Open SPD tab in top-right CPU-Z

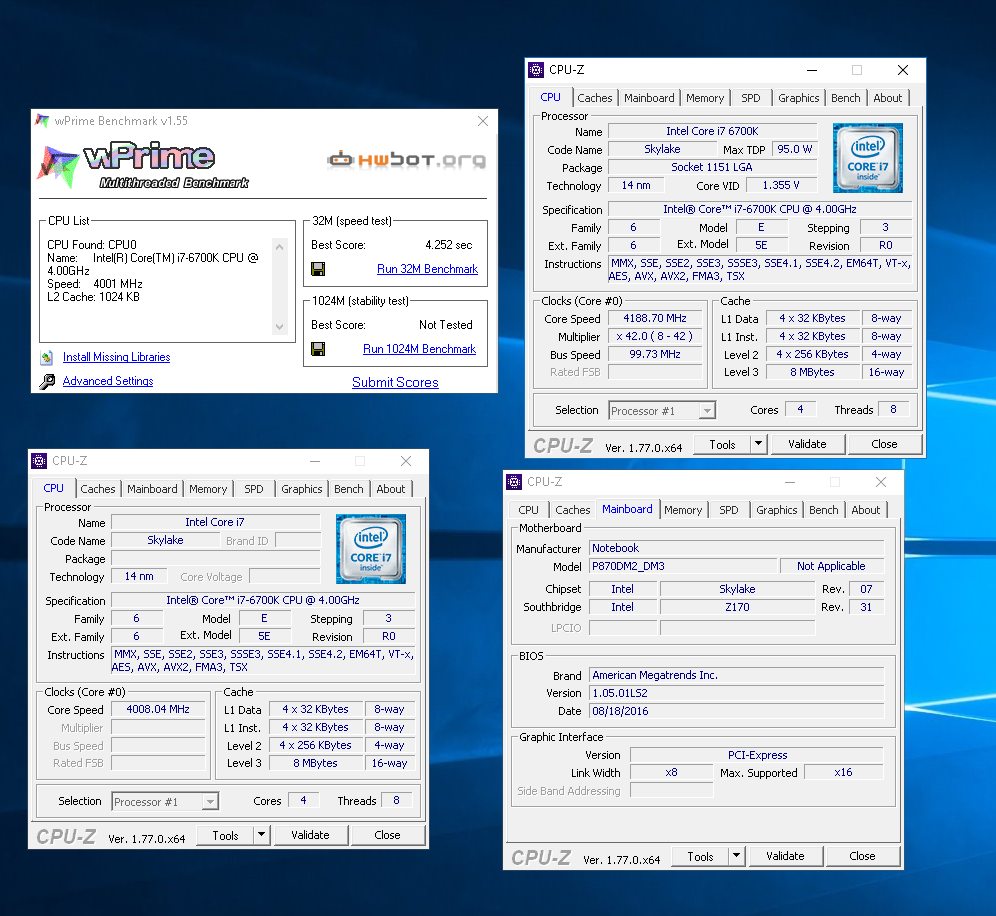(751, 98)
